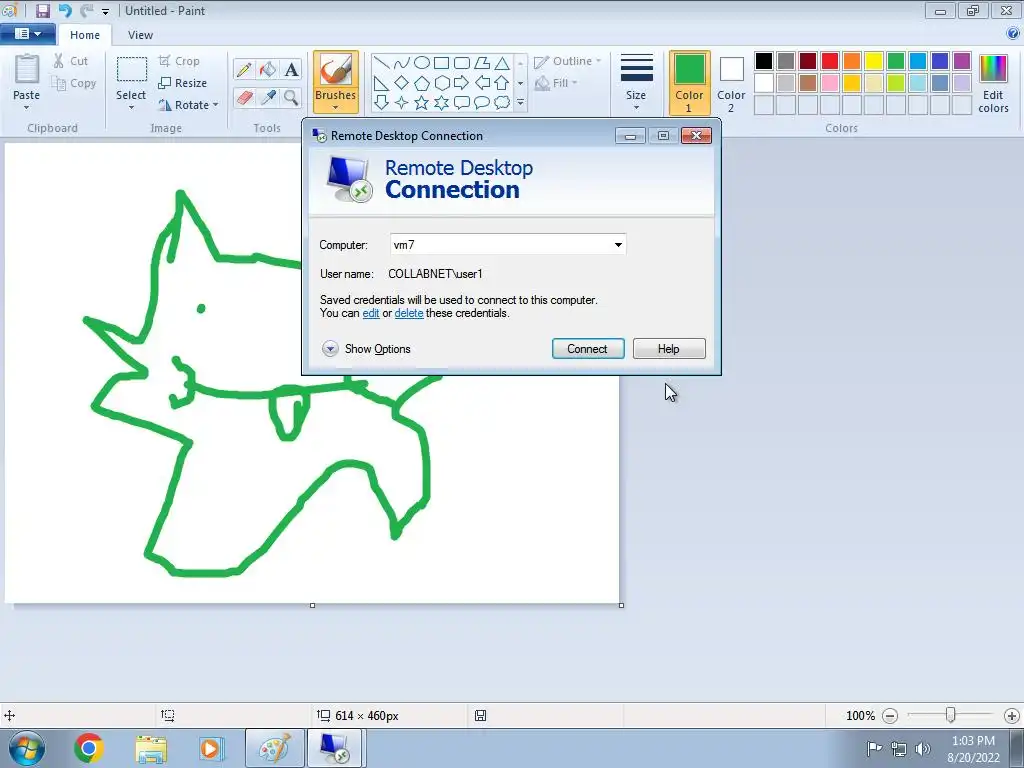Click zoom out minus button in status bar
This screenshot has width=1024, height=768.
889,716
